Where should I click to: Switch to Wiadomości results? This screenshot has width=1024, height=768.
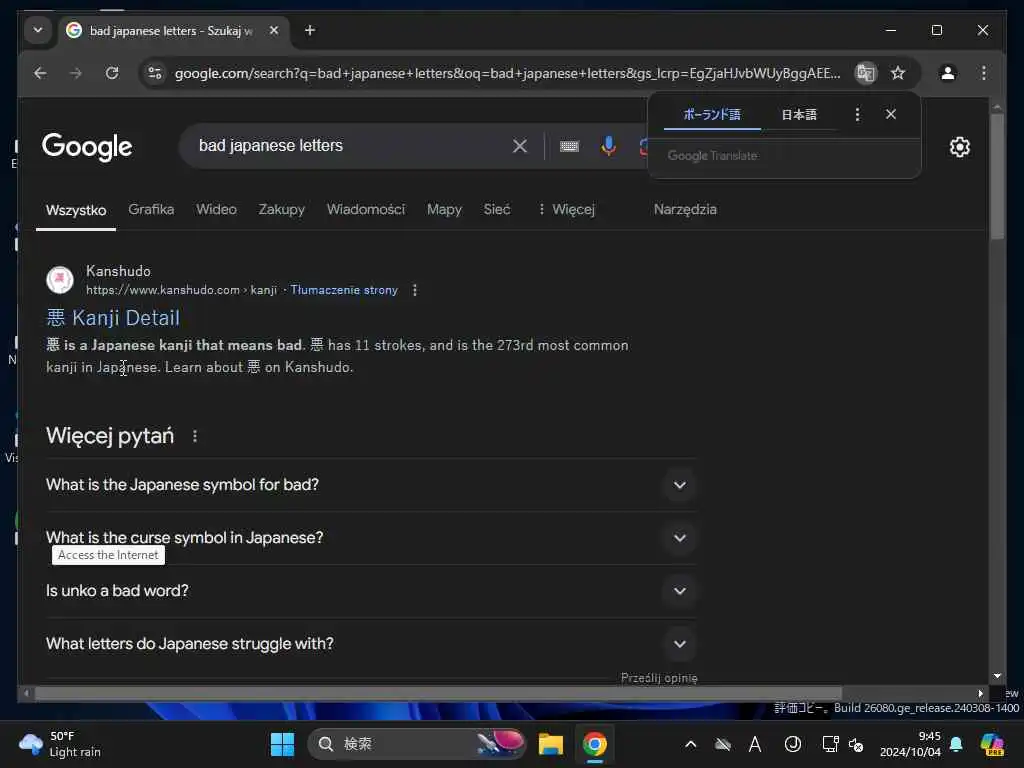click(366, 209)
